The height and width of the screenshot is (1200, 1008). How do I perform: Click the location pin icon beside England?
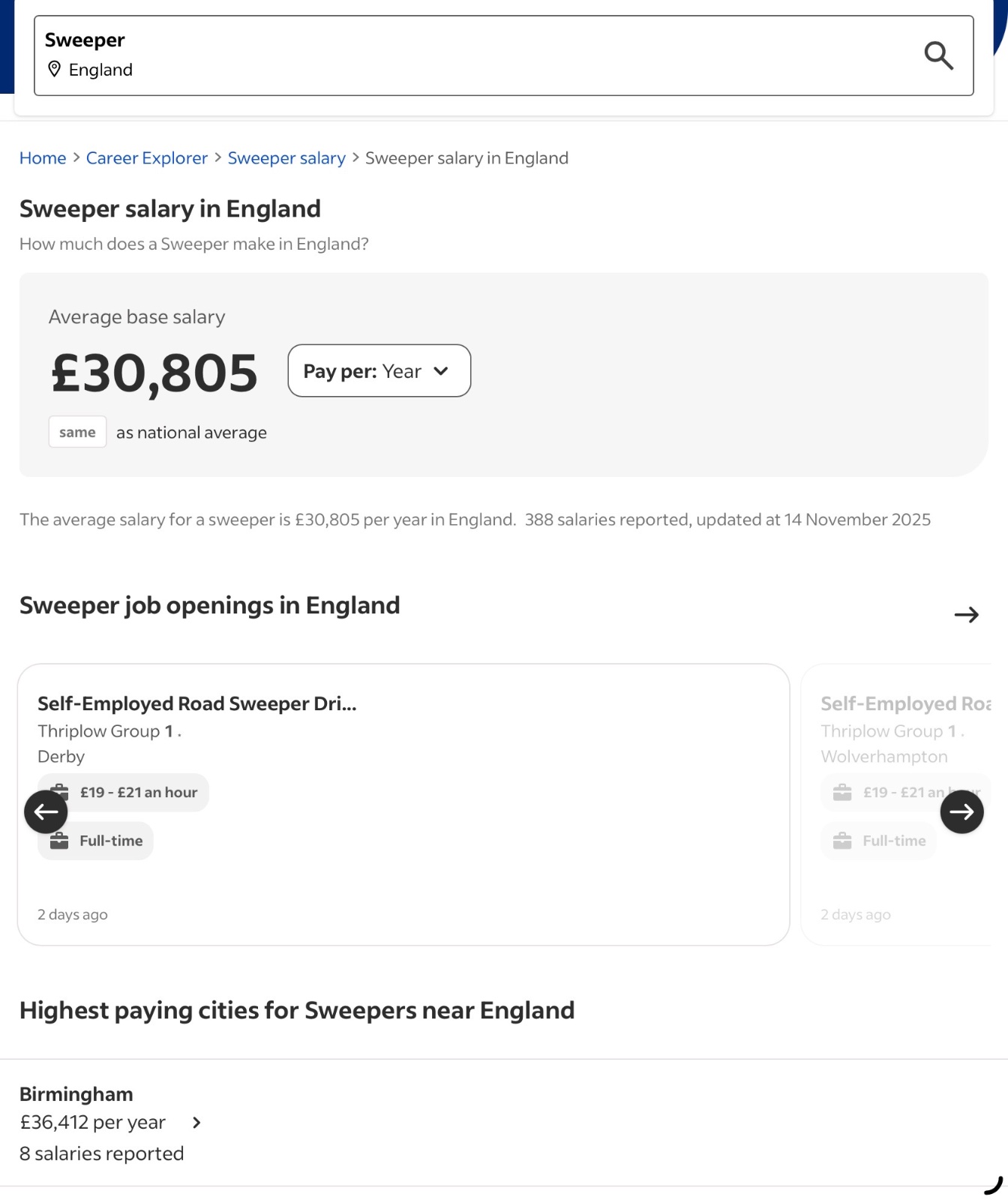pos(54,70)
